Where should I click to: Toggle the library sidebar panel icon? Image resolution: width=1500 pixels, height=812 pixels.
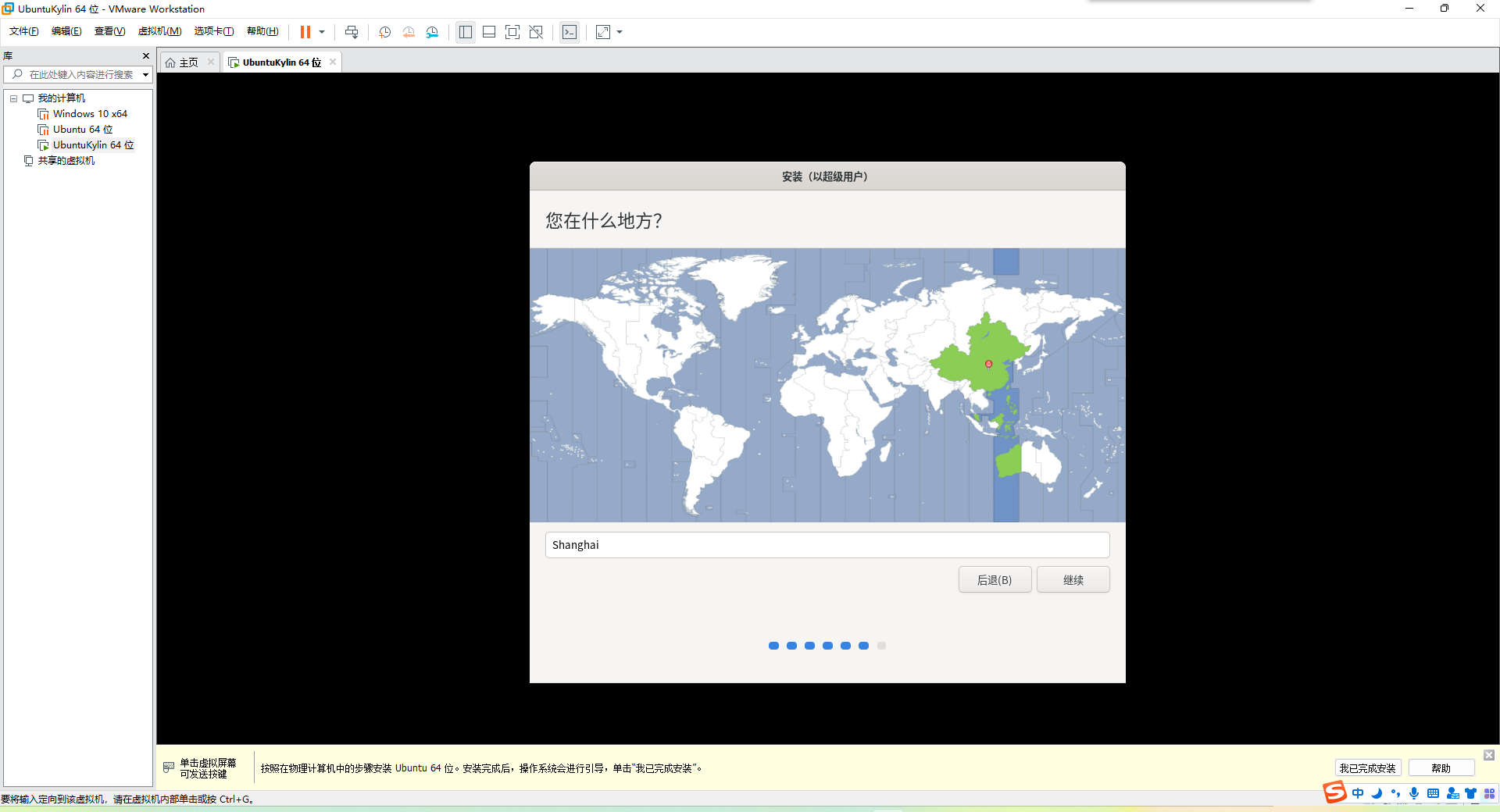tap(466, 32)
